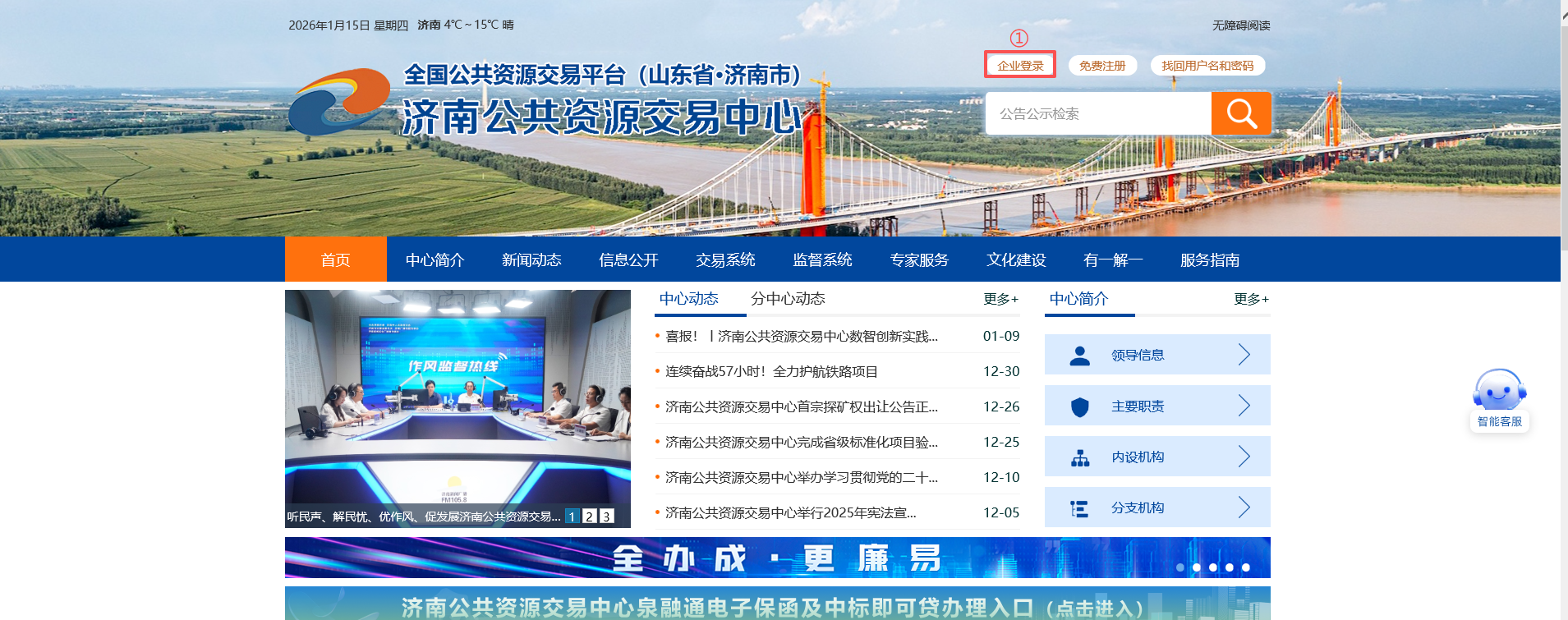
Task: Switch news slideshow to slide 2
Action: click(589, 517)
